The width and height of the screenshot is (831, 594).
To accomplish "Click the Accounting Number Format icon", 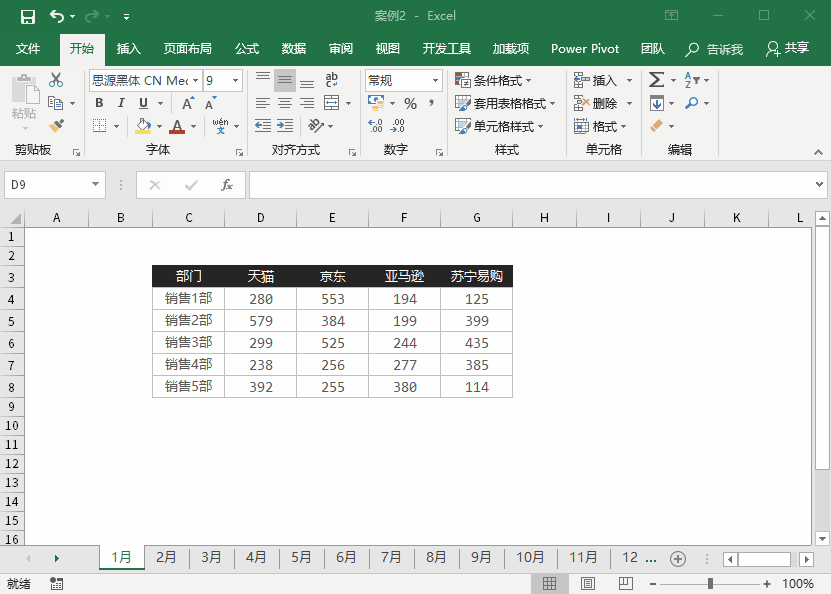I will (376, 103).
